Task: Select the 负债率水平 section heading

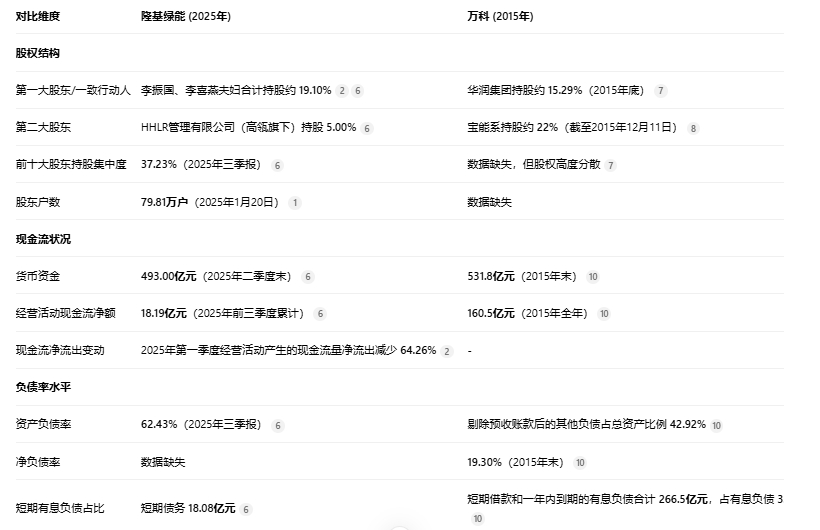Action: 43,387
